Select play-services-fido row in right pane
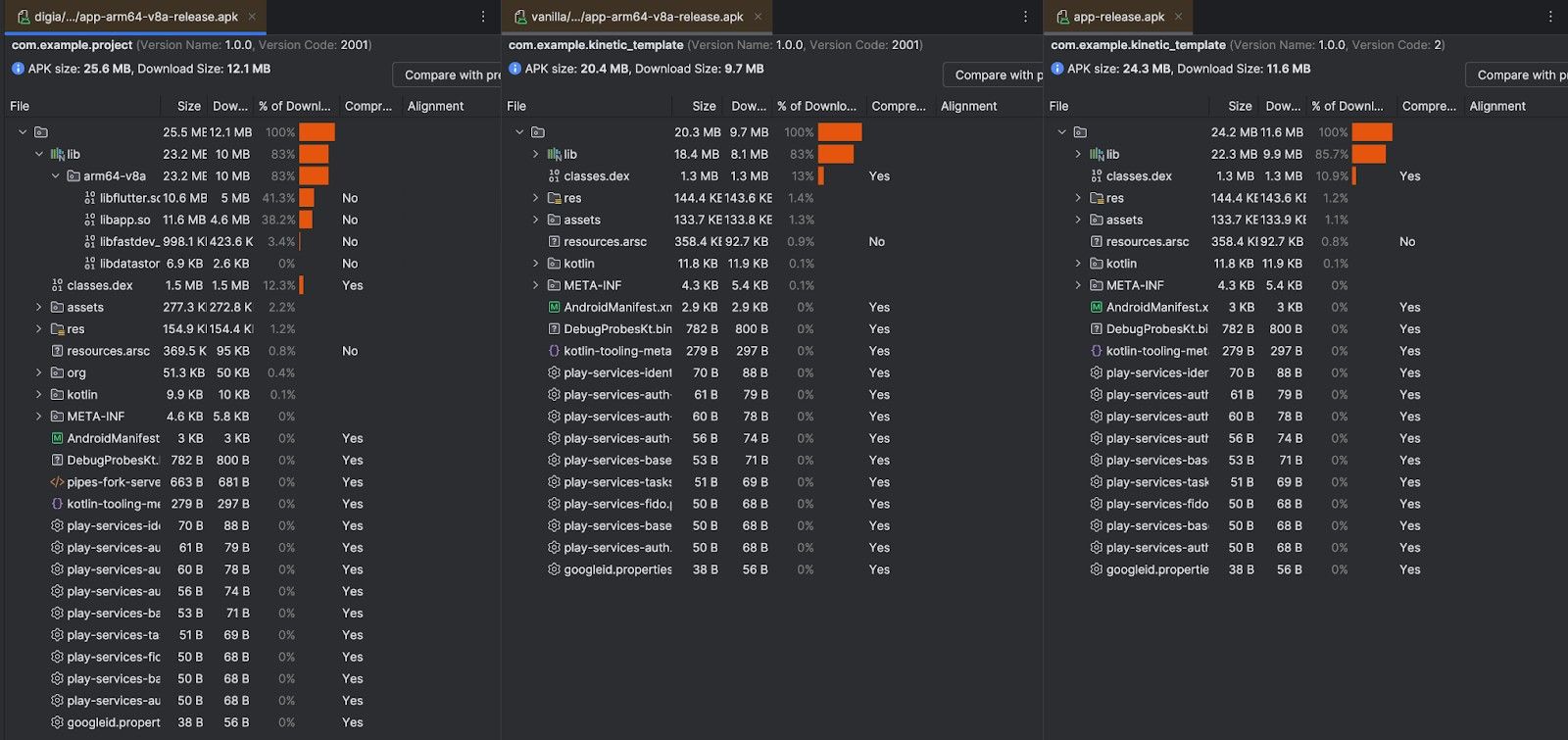Screen dimensions: 1568x740 click(1306, 504)
